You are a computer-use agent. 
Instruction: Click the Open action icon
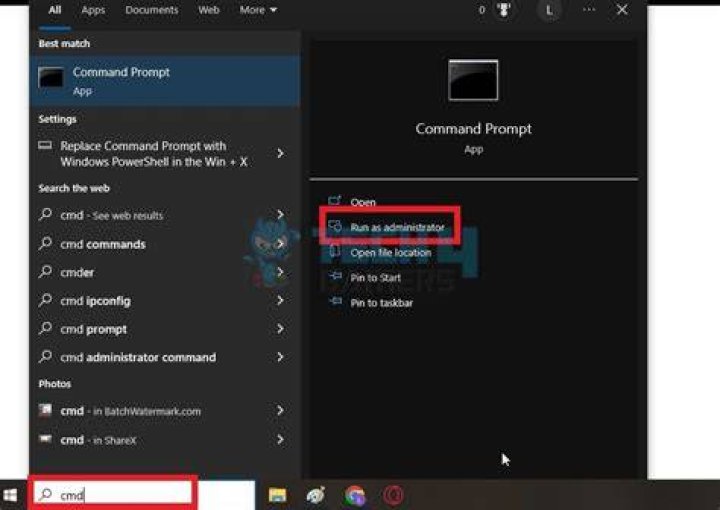pos(335,201)
